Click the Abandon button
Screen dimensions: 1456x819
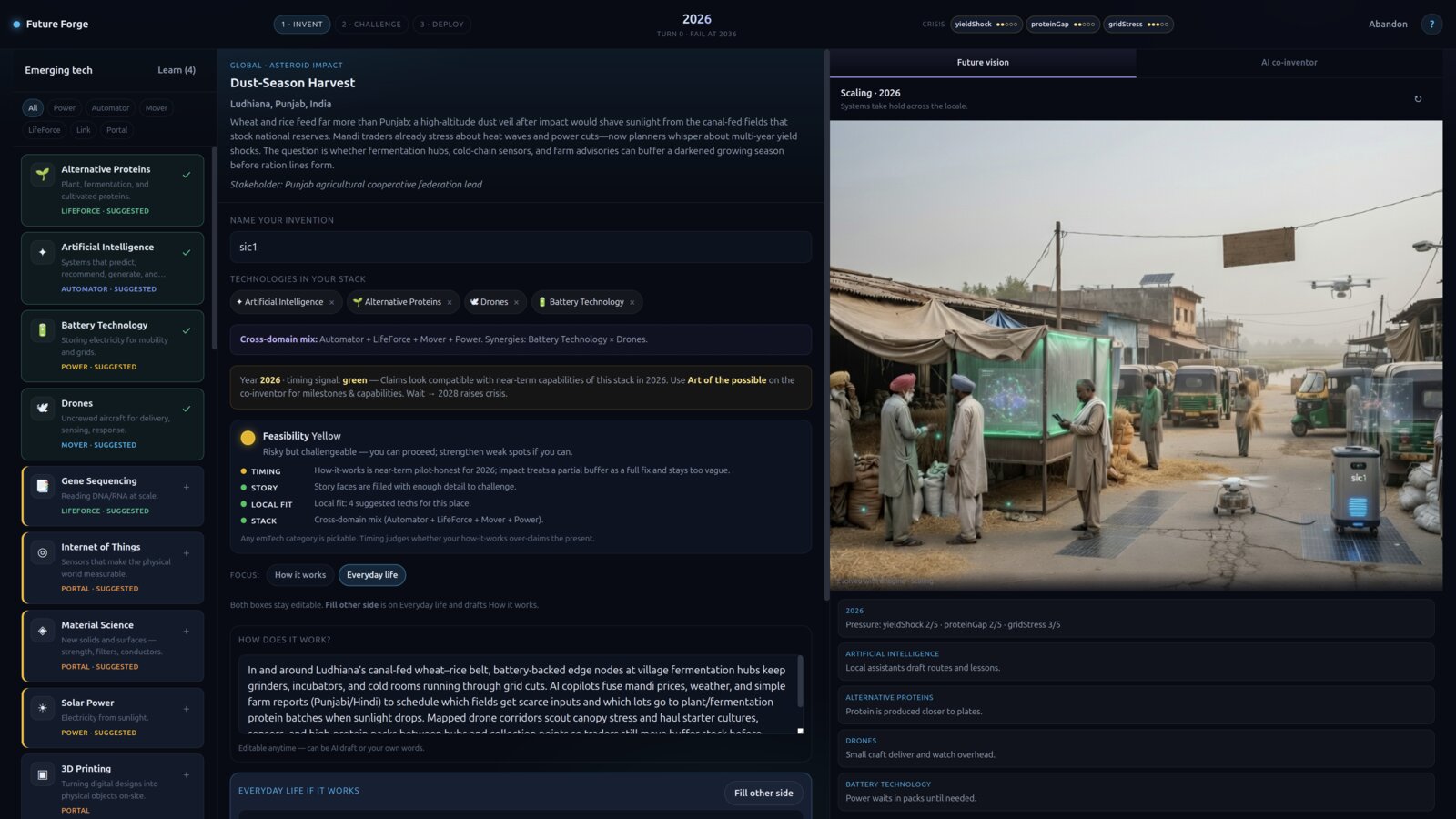pos(1388,25)
